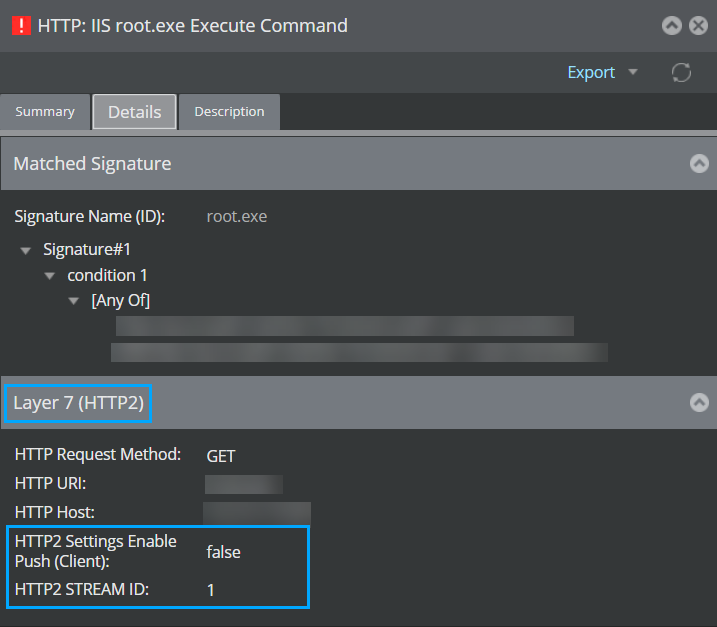Click the panel title HTTP: IIS root.exe Execute Command
This screenshot has height=627, width=717.
[193, 26]
